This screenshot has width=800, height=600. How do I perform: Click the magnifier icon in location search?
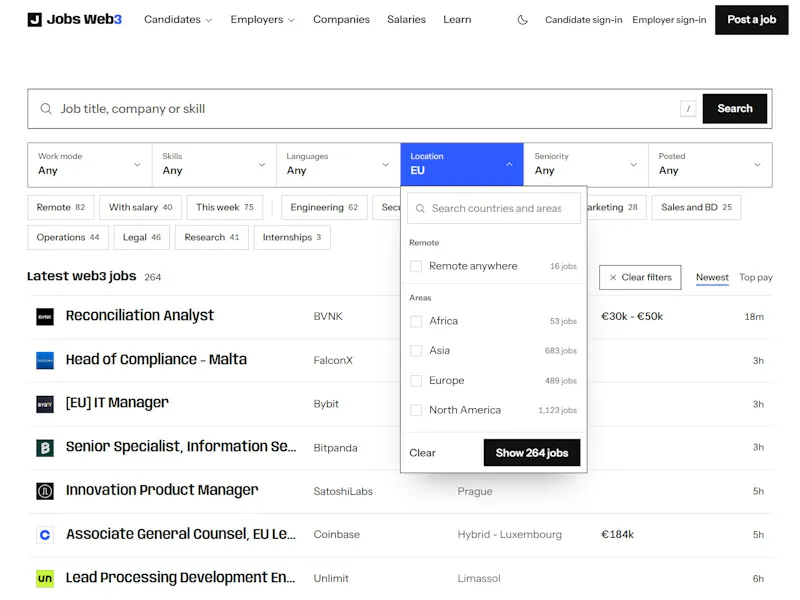[x=420, y=208]
